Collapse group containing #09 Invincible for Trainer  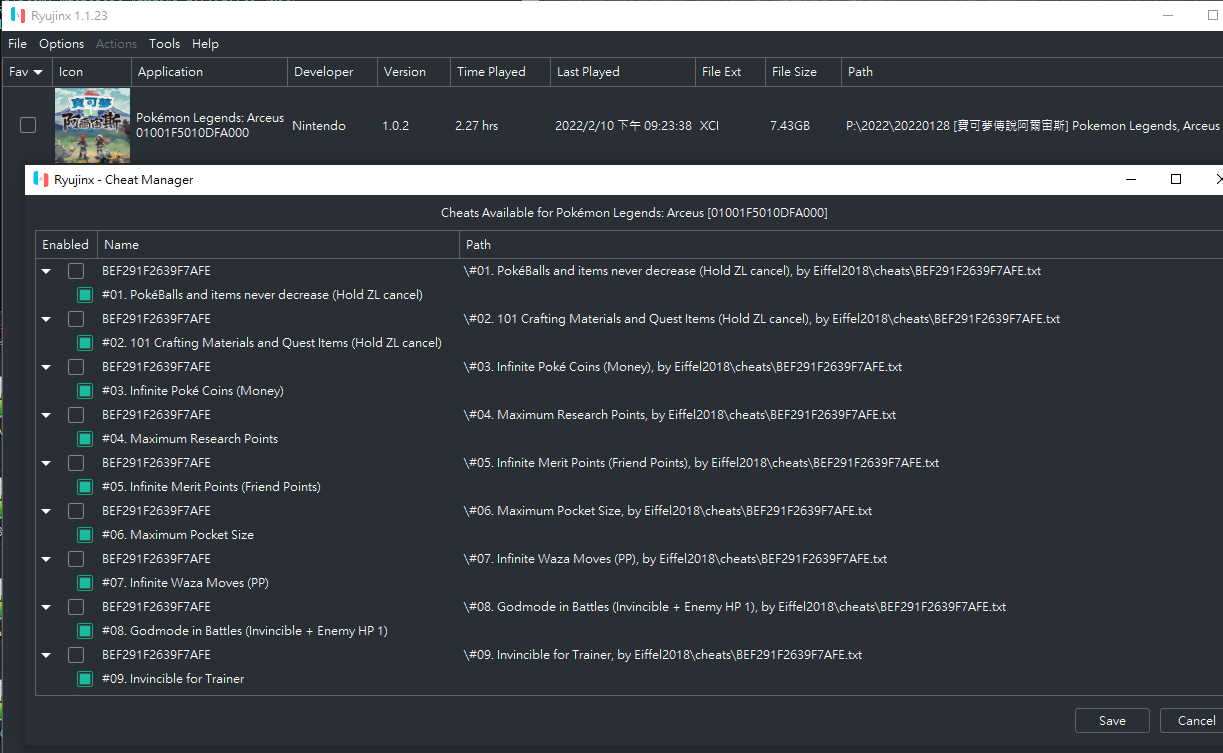coord(46,655)
